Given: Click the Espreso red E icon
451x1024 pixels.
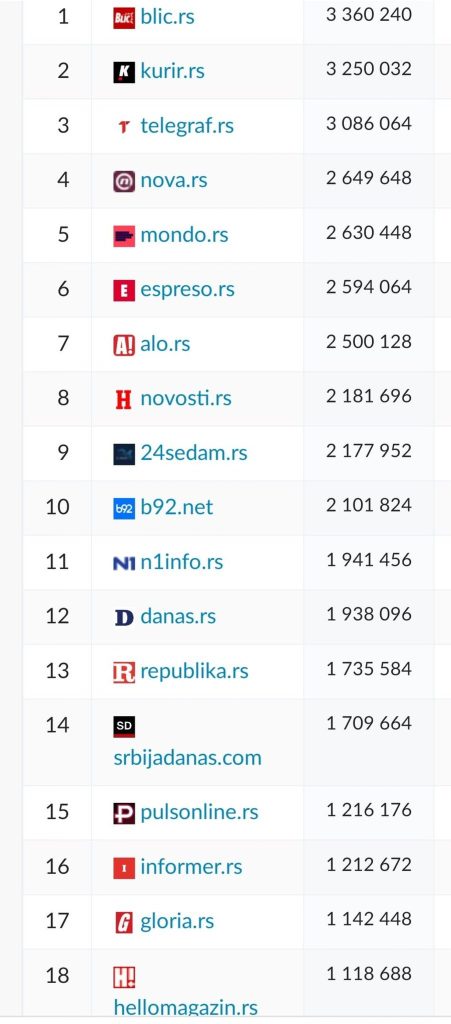Looking at the screenshot, I should pyautogui.click(x=124, y=290).
